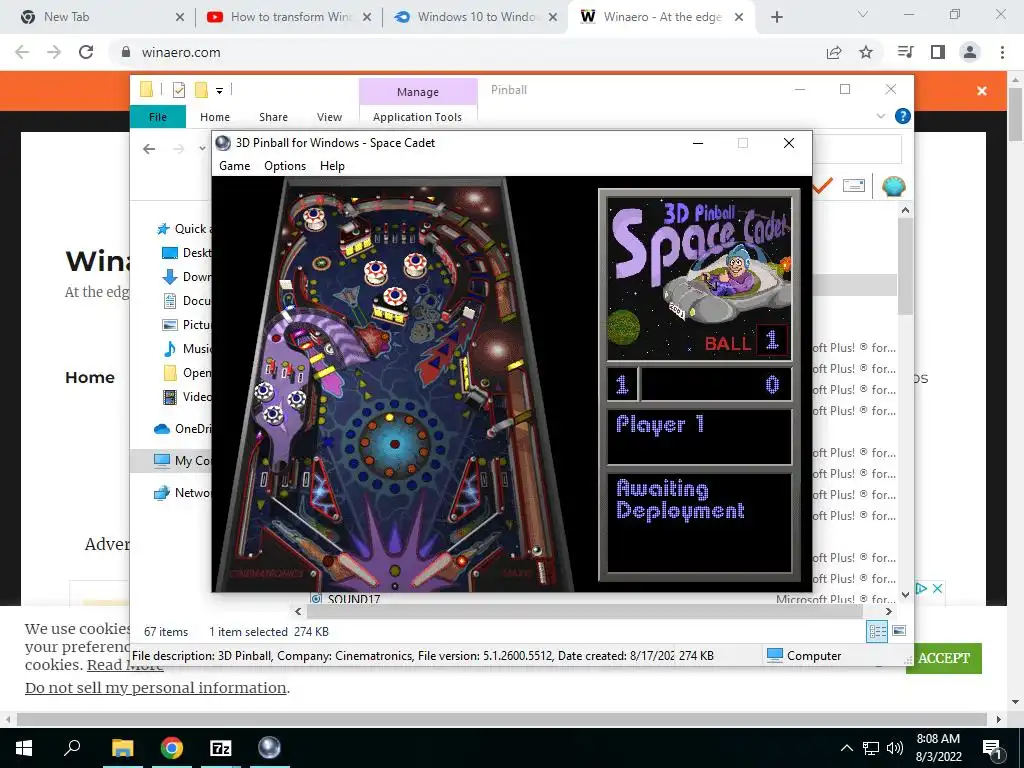Open the network tray icon
This screenshot has height=768, width=1024.
coord(871,748)
